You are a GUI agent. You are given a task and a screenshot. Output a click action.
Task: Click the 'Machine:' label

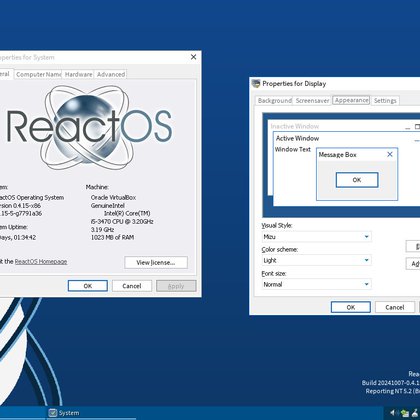click(x=97, y=187)
